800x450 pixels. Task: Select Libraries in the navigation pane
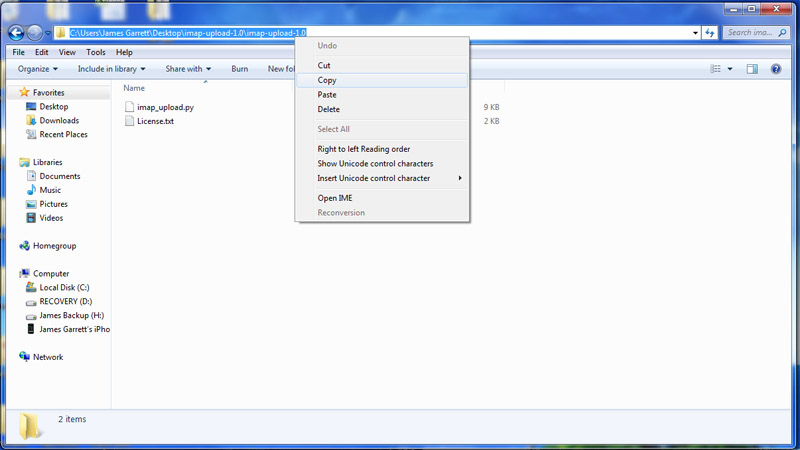click(47, 162)
